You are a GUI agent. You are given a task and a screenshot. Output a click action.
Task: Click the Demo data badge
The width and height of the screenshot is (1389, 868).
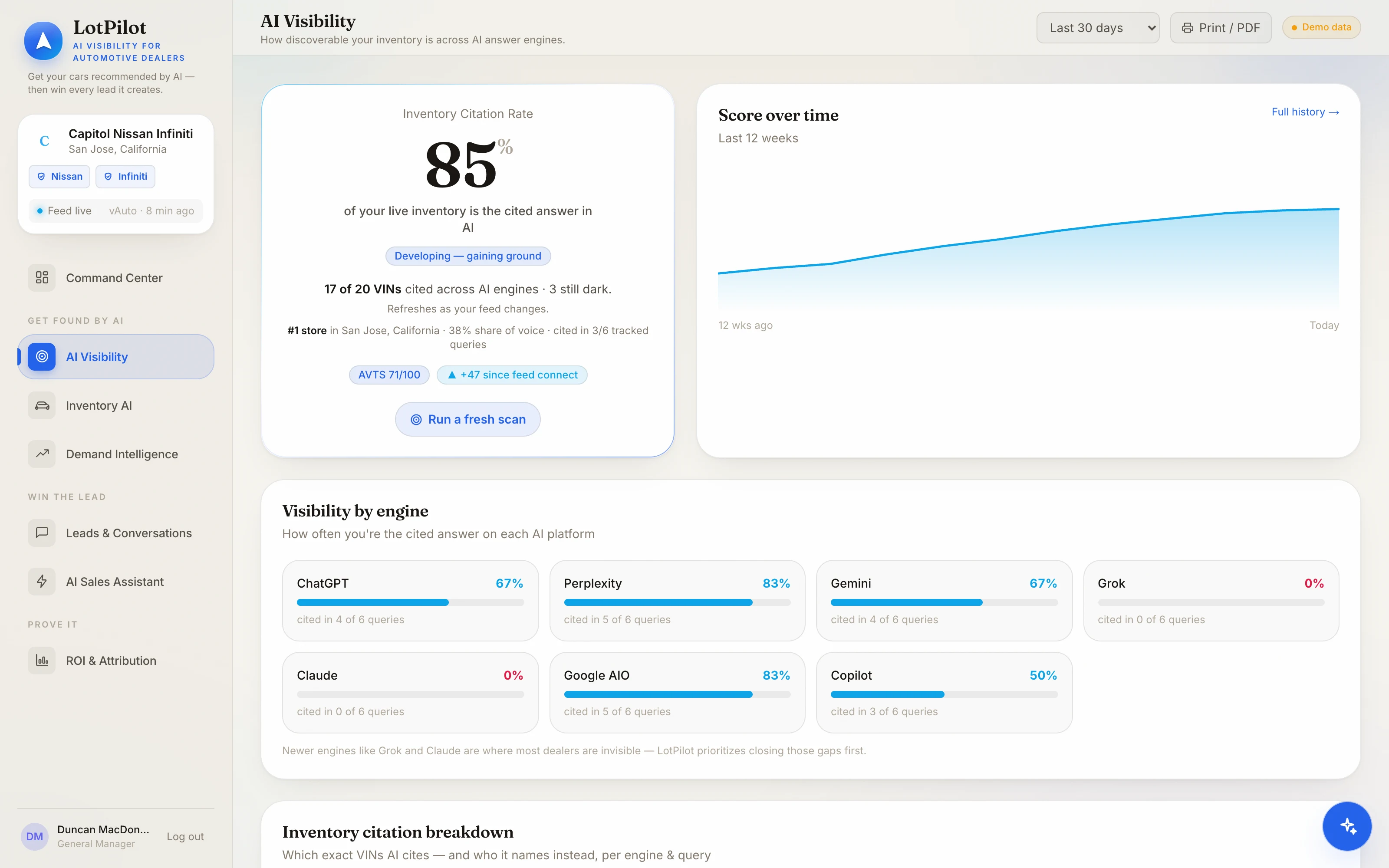click(1321, 27)
